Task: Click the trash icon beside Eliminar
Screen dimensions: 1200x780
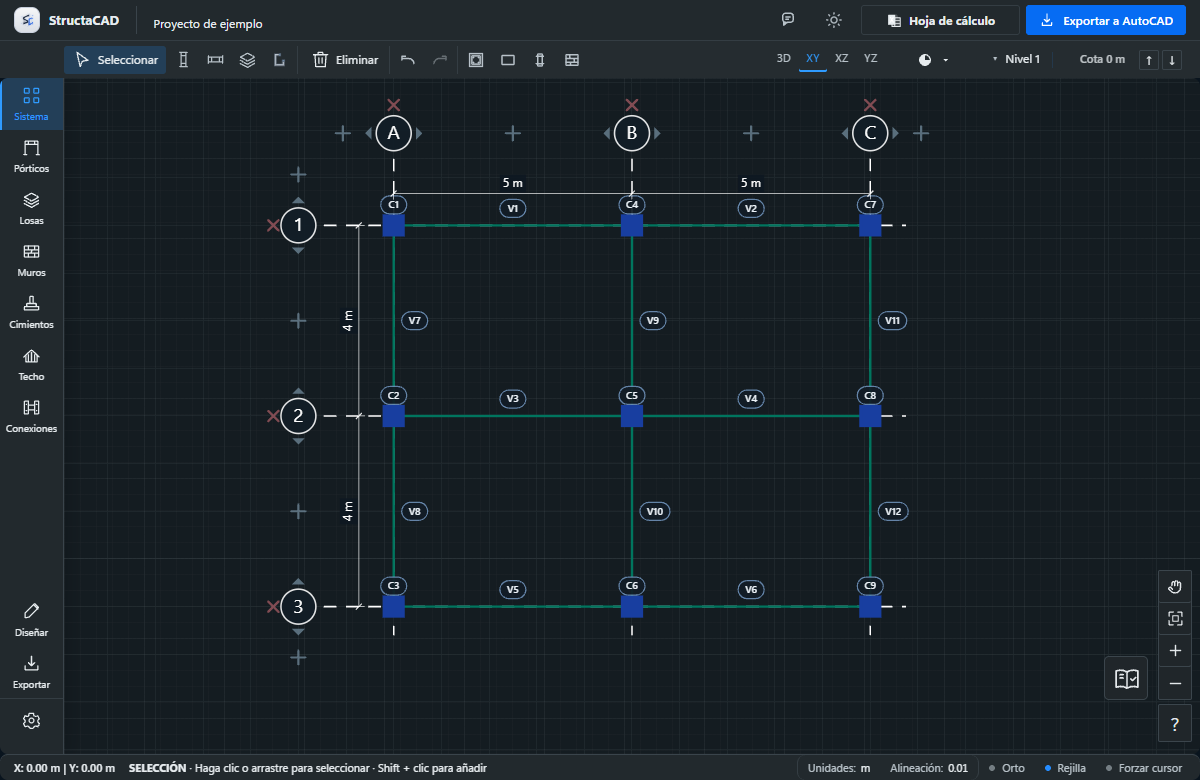Action: 320,60
